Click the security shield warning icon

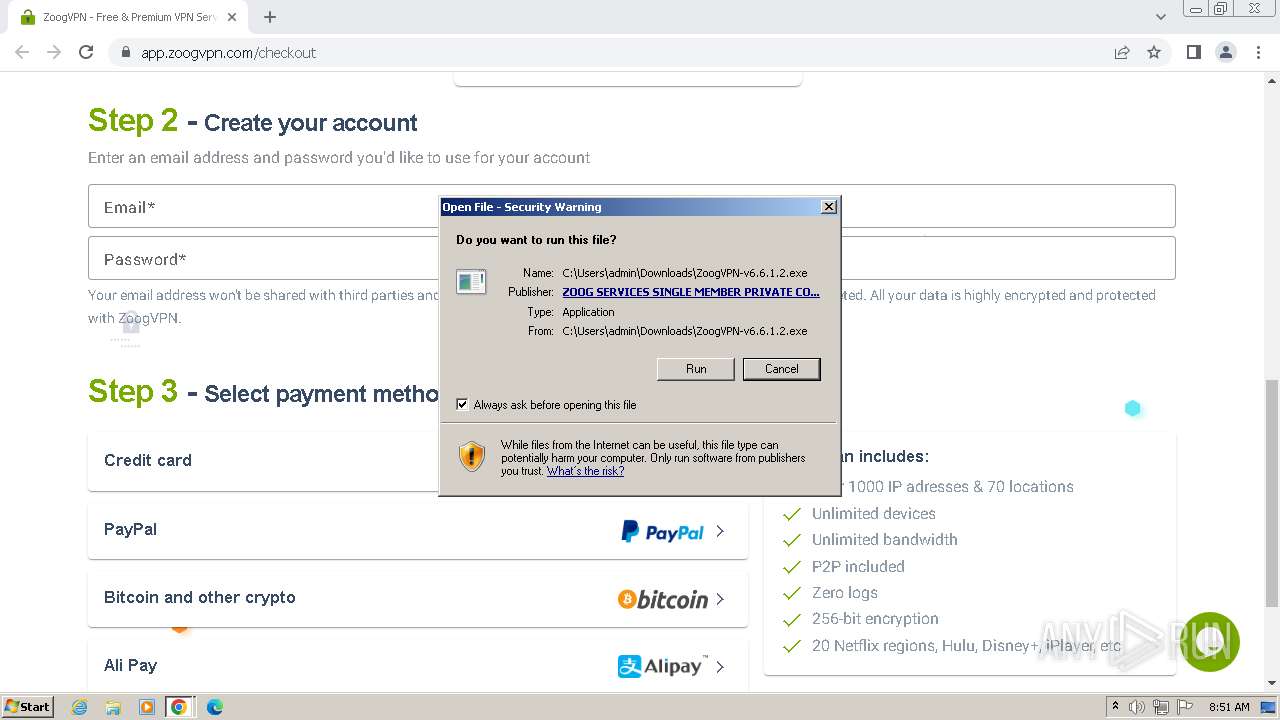point(471,457)
